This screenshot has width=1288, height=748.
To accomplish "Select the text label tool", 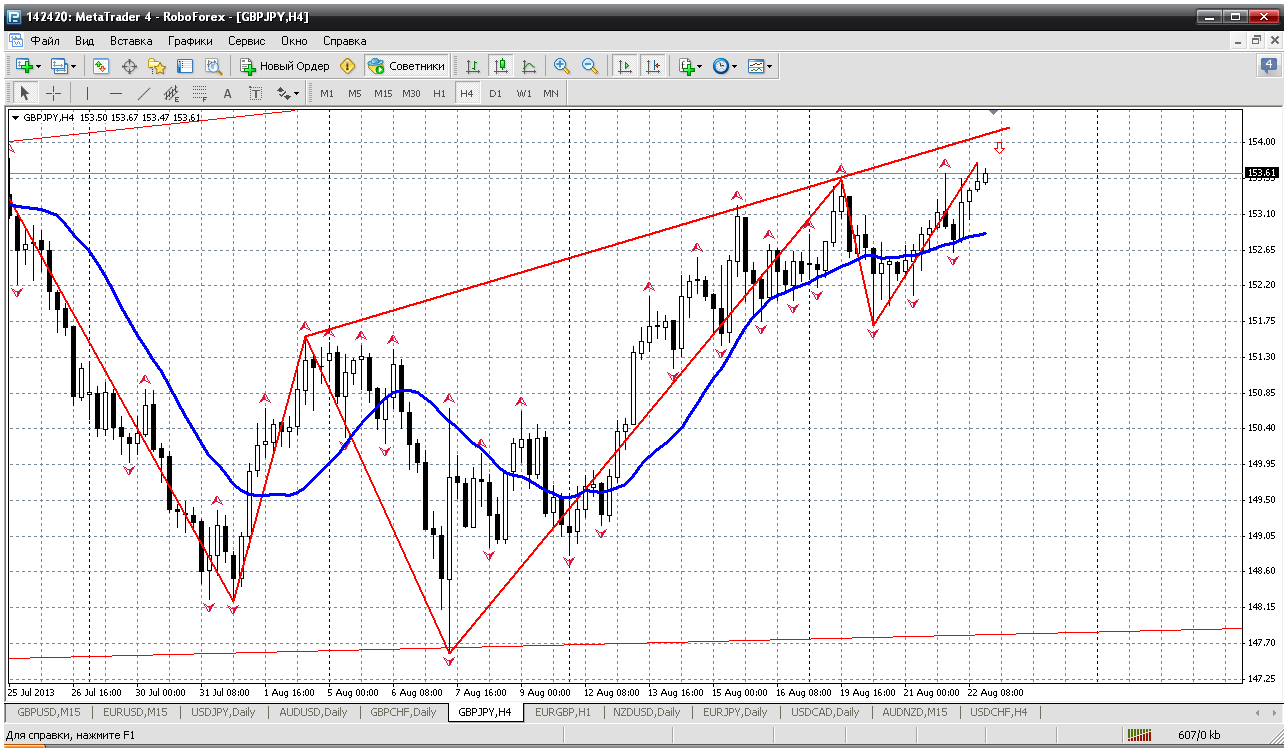I will [x=256, y=93].
